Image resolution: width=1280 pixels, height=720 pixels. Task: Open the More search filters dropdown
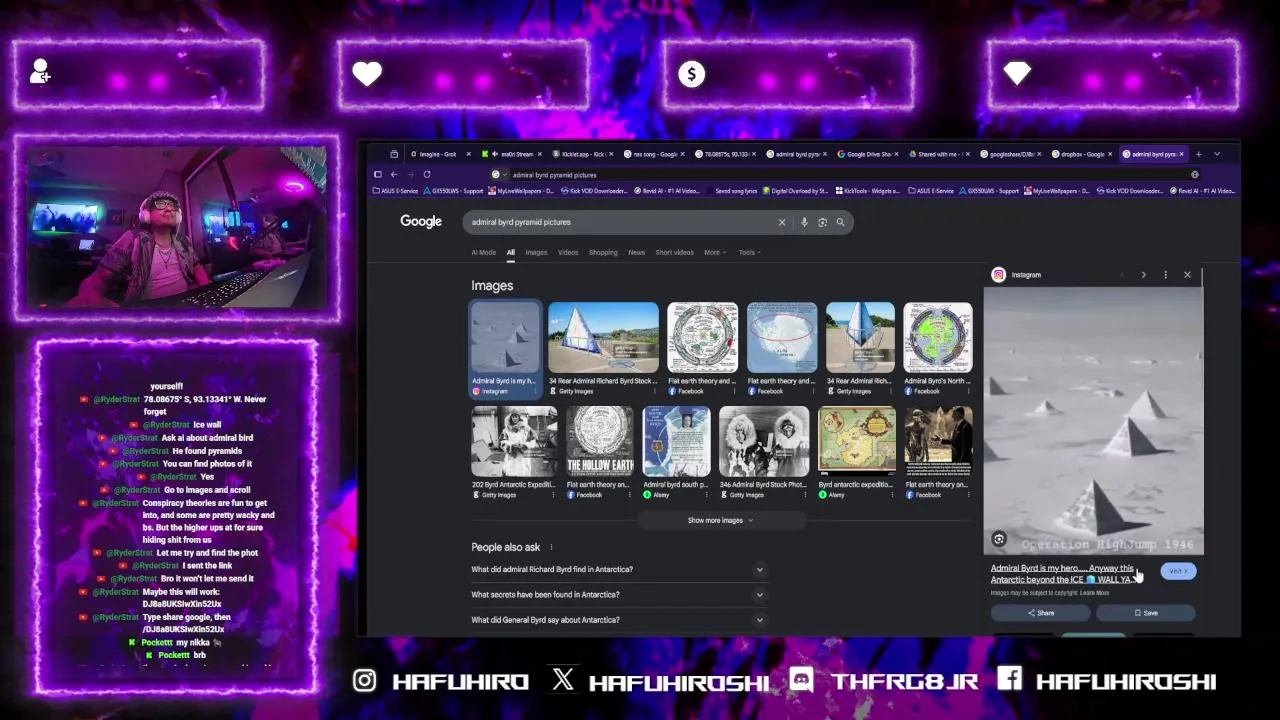point(714,252)
